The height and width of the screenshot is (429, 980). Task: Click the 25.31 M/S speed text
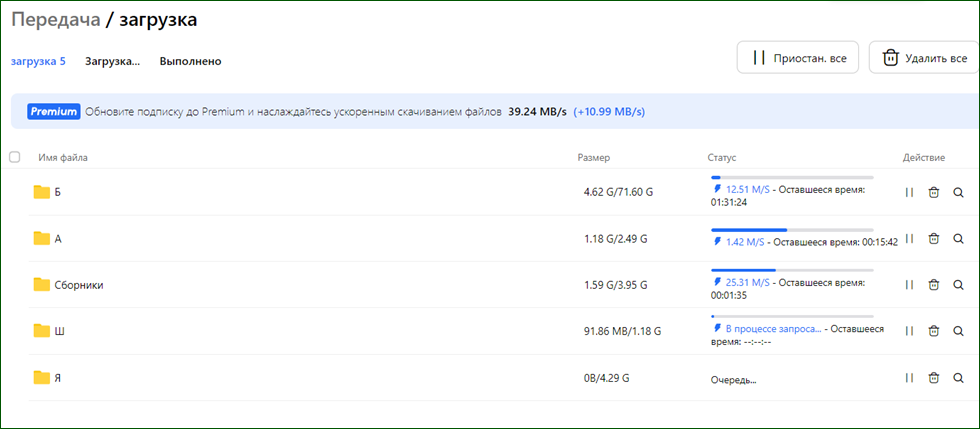pyautogui.click(x=748, y=283)
